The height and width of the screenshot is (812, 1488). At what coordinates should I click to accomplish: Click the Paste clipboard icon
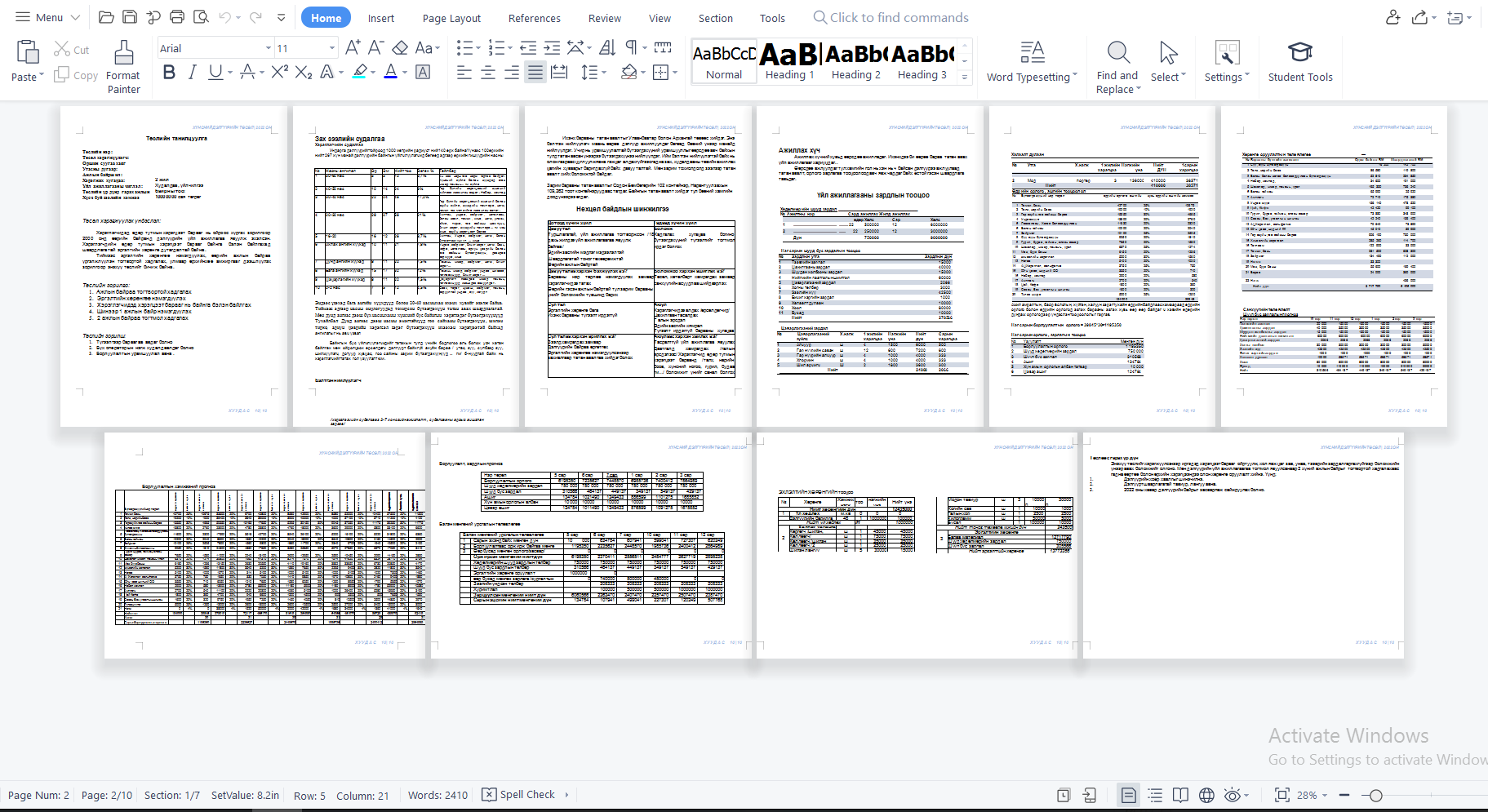[28, 52]
